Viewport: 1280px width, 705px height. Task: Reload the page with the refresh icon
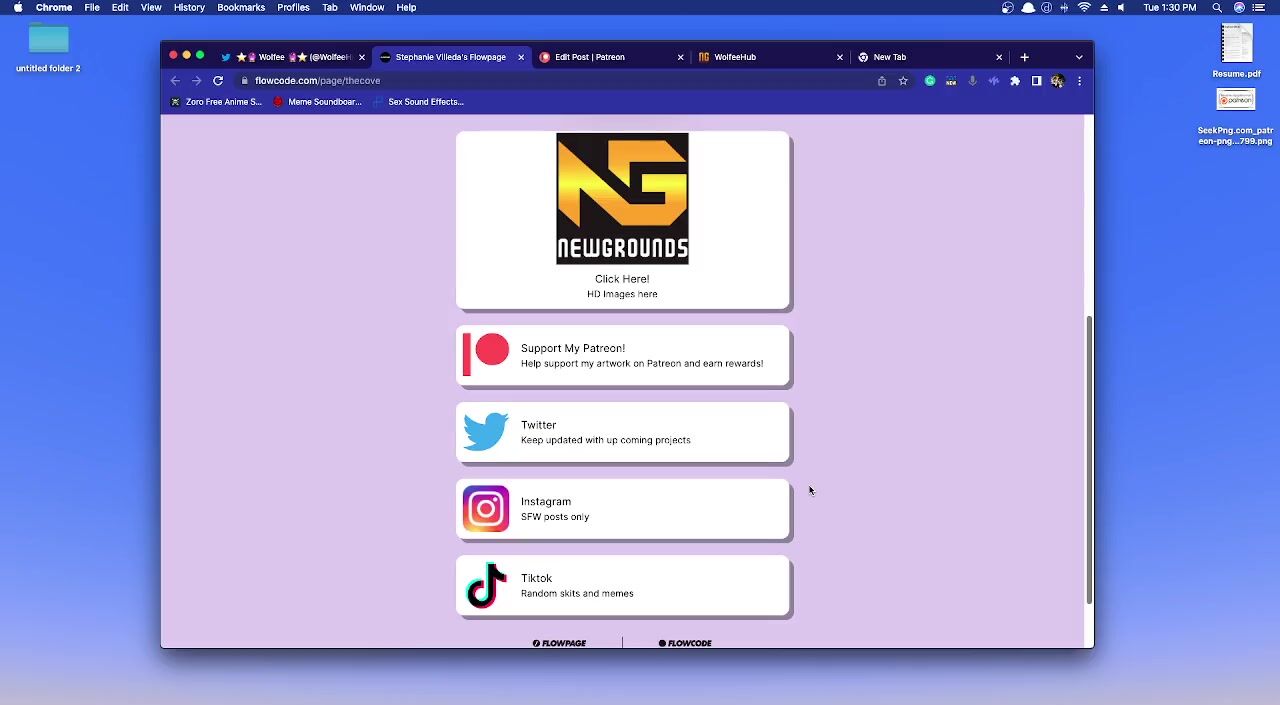tap(218, 81)
